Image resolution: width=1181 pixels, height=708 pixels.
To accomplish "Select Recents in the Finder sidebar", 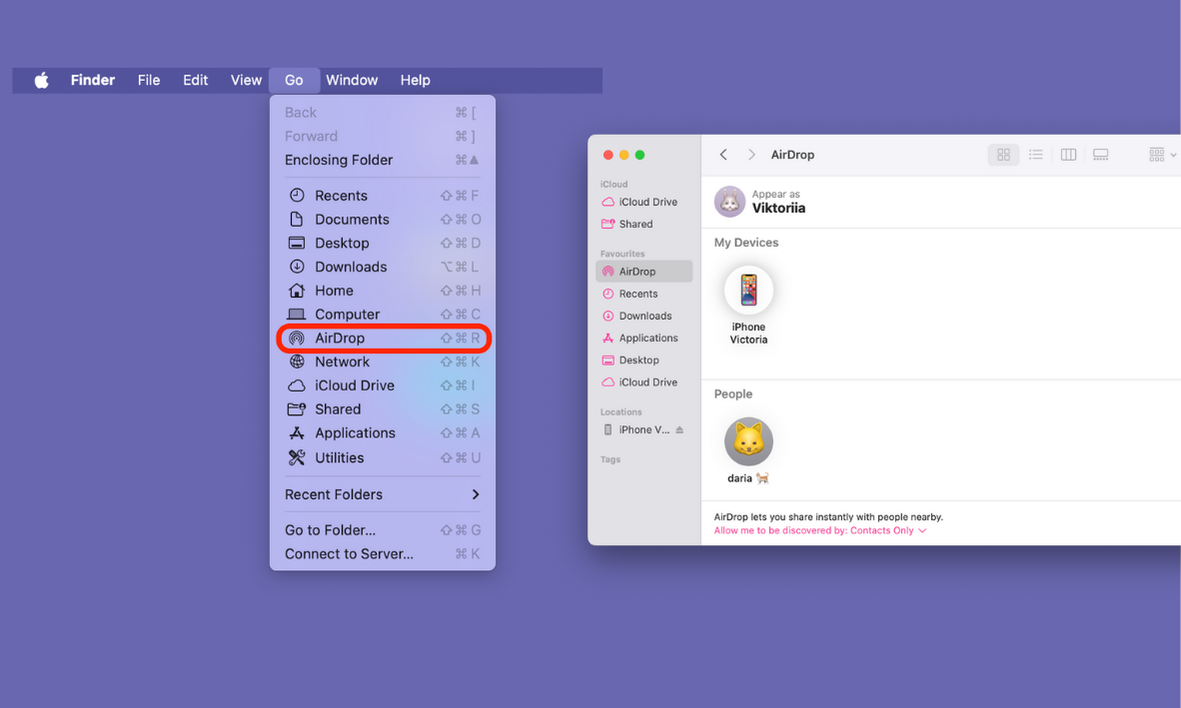I will 644,294.
